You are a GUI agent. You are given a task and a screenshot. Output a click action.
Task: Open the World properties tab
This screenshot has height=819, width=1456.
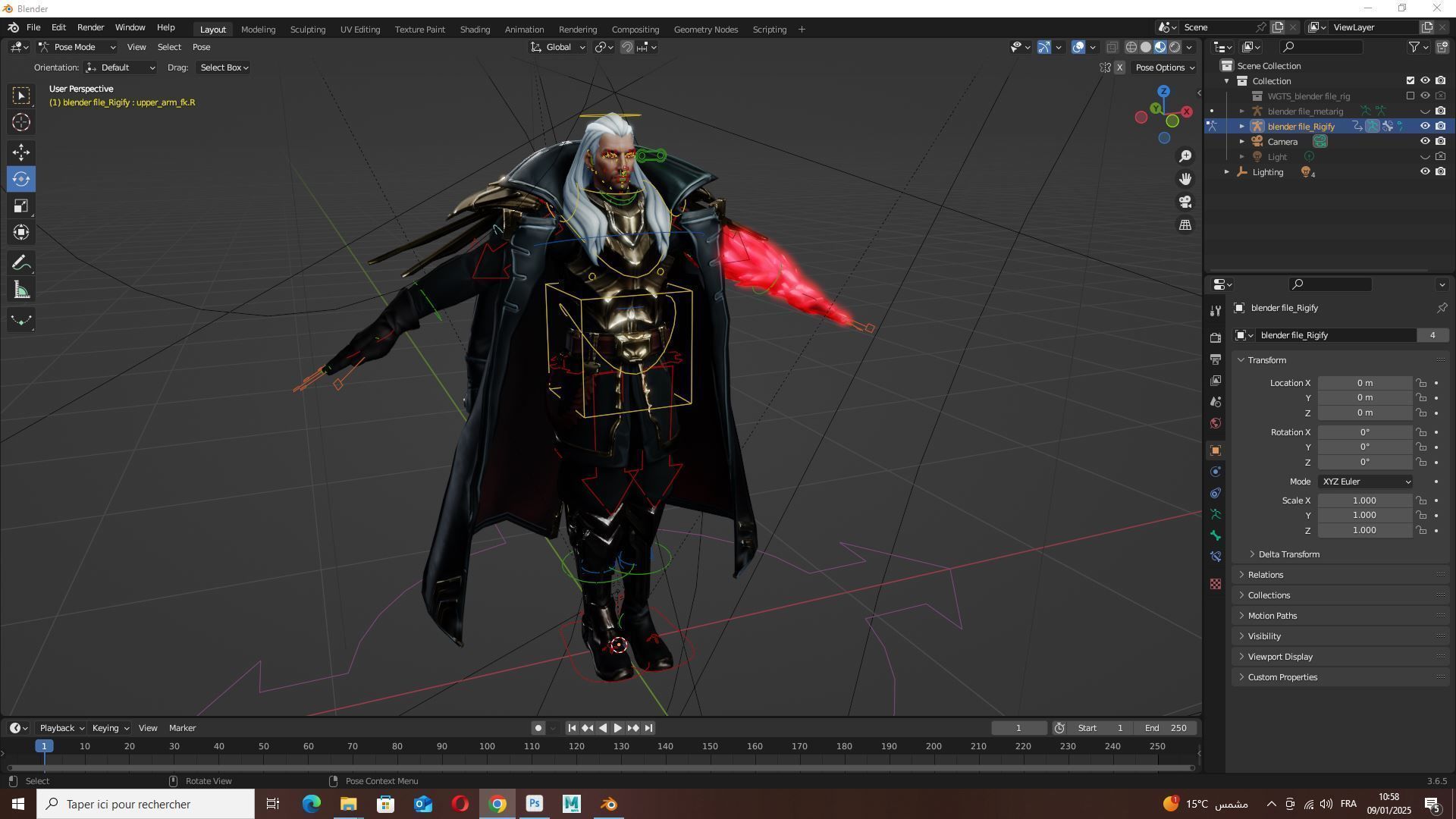1216,422
